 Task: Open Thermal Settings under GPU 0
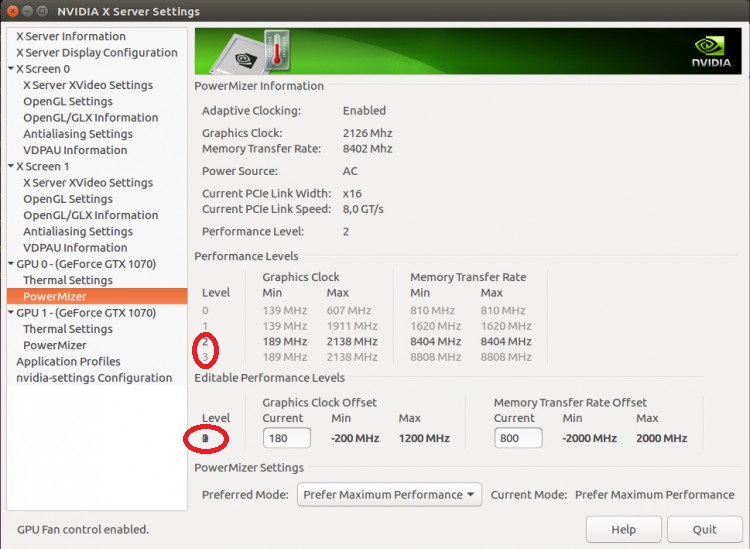pyautogui.click(x=68, y=280)
